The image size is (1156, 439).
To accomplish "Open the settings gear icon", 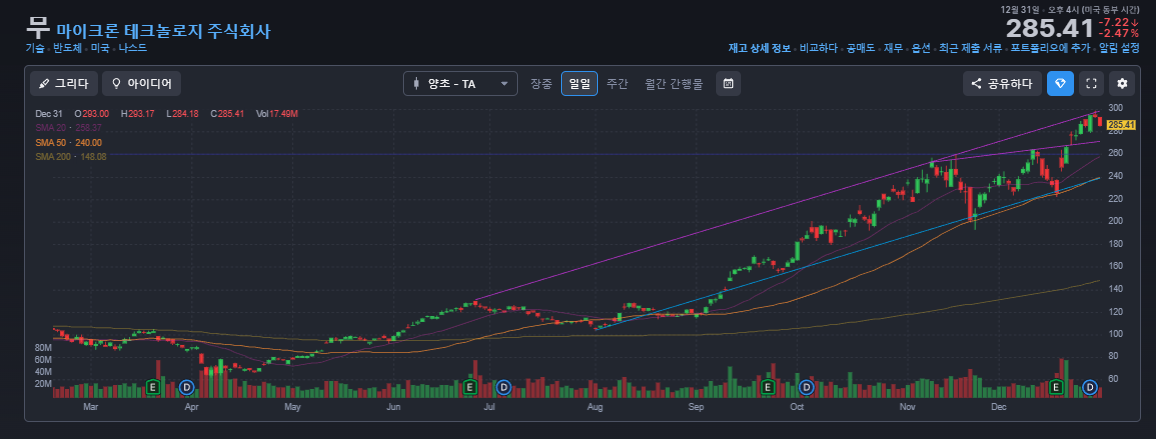I will (1122, 83).
